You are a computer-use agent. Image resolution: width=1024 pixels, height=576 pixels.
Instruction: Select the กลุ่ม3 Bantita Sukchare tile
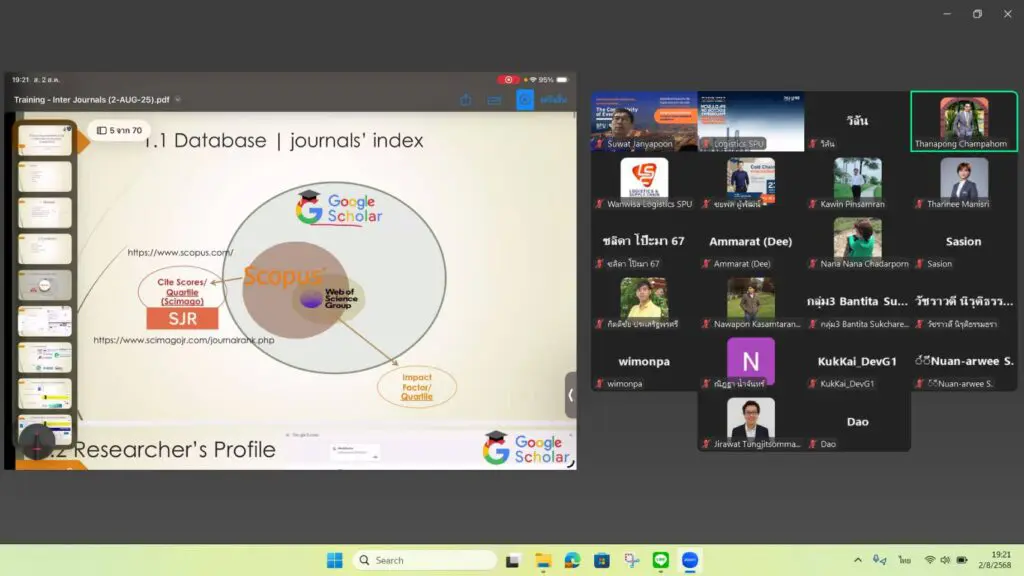tap(857, 302)
